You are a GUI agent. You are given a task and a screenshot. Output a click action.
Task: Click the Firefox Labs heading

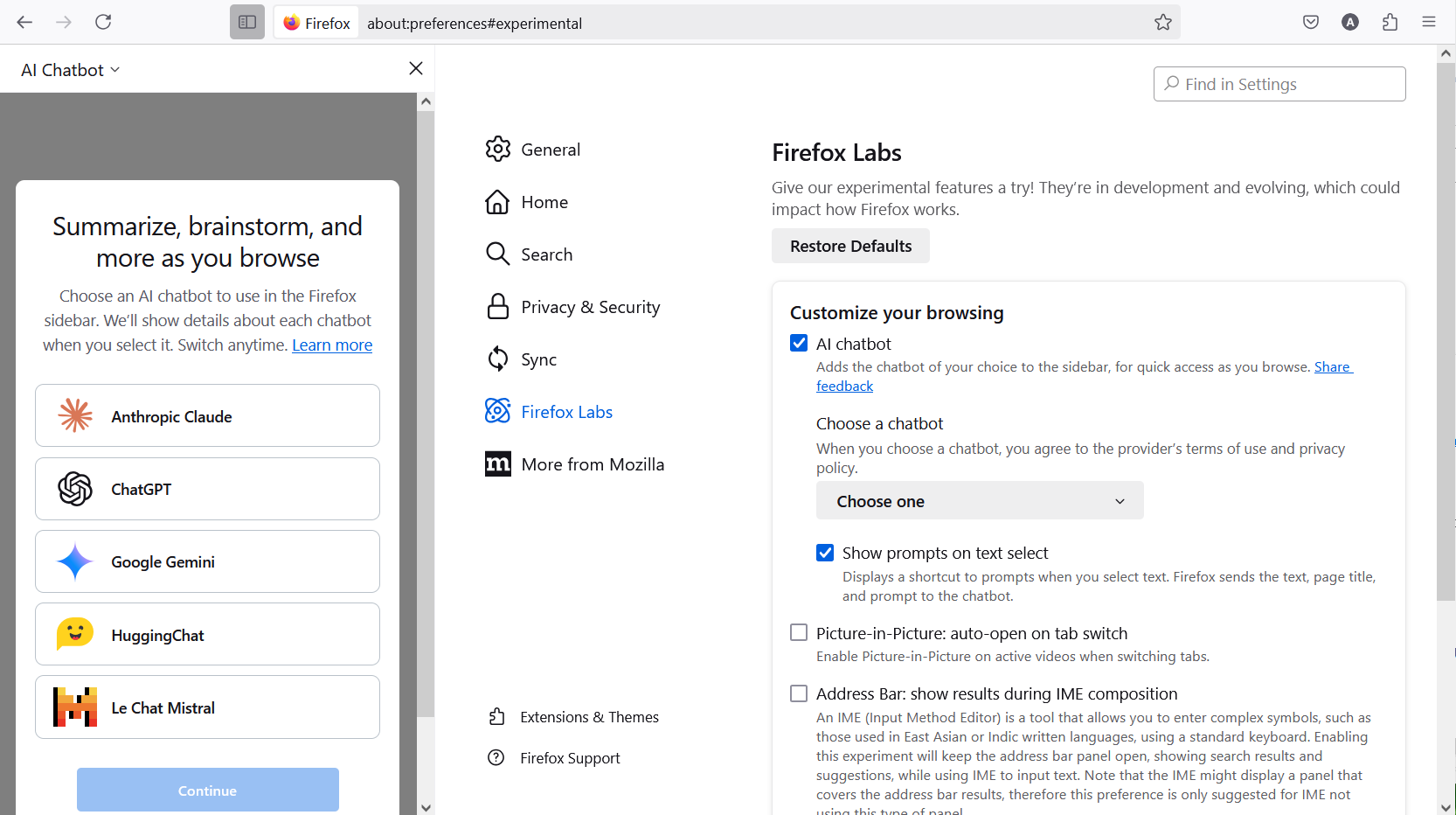click(x=836, y=152)
